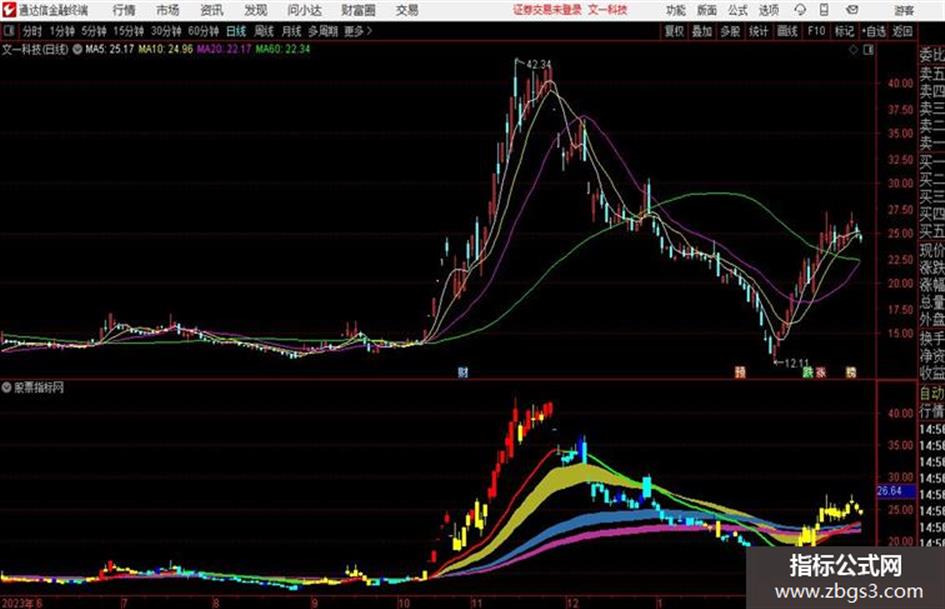This screenshot has height=609, width=945.
Task: Add stock via 自选 button
Action: coord(874,31)
